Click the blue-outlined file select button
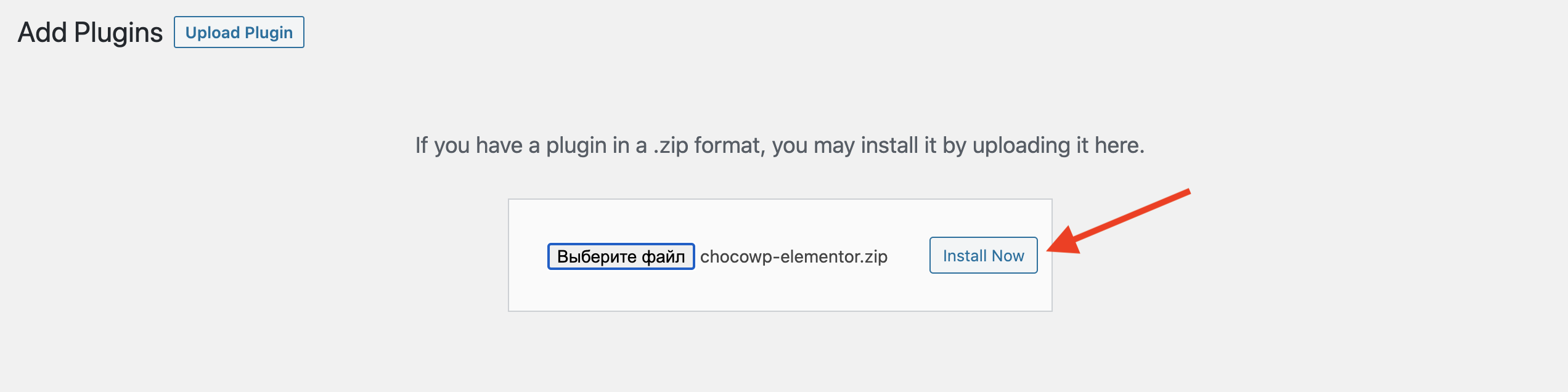This screenshot has height=392, width=1568. click(621, 256)
